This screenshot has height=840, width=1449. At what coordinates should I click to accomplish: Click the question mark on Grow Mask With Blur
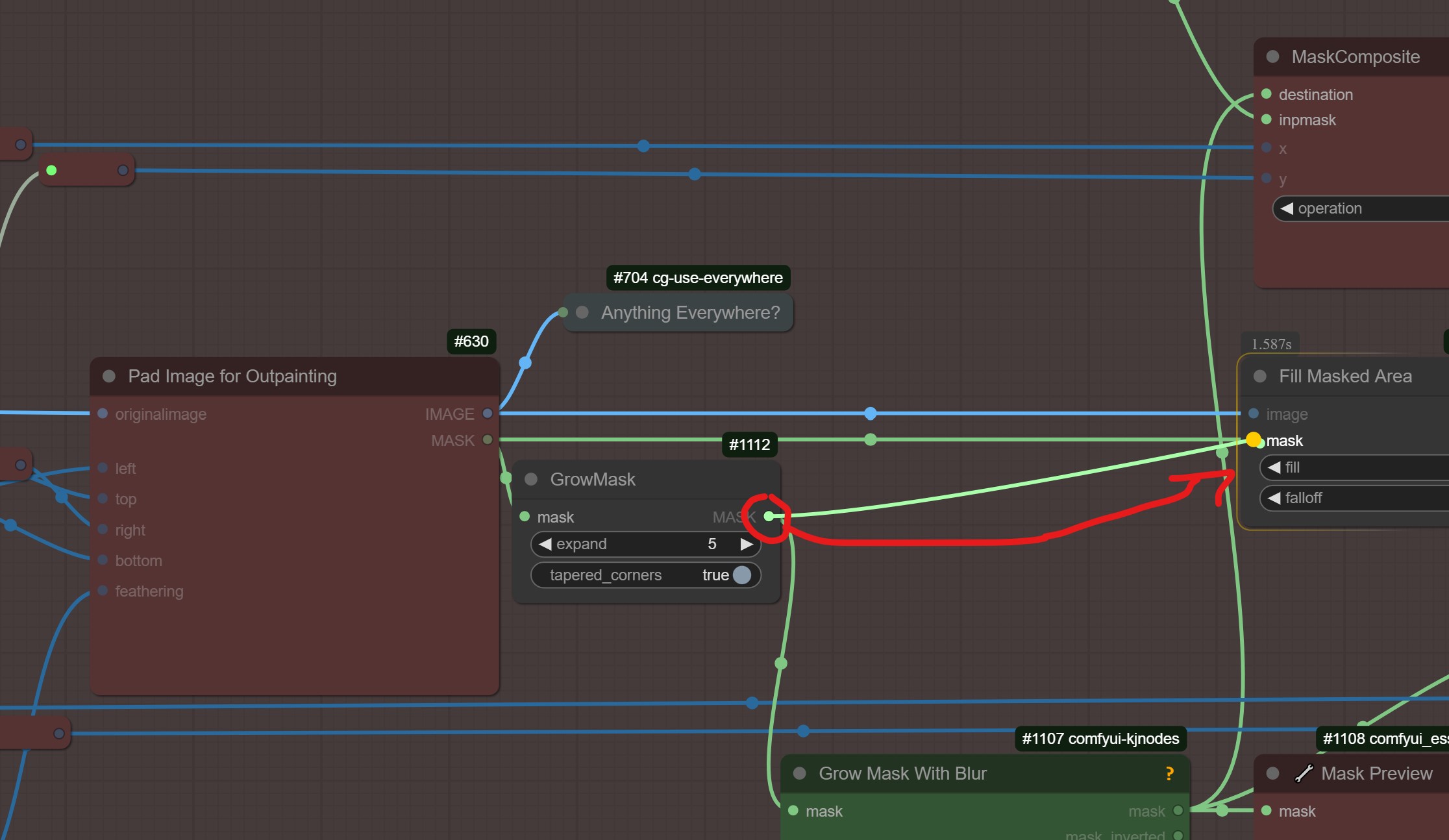coord(1169,773)
